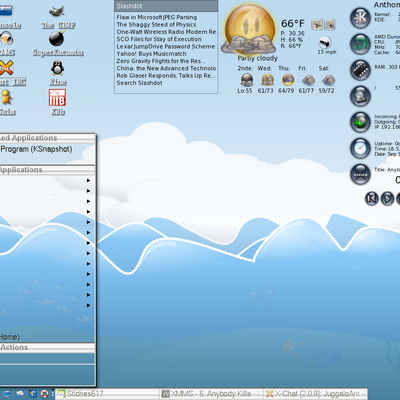
Task: Open headline Yahoo! Buys Musicmatch
Action: click(x=151, y=54)
